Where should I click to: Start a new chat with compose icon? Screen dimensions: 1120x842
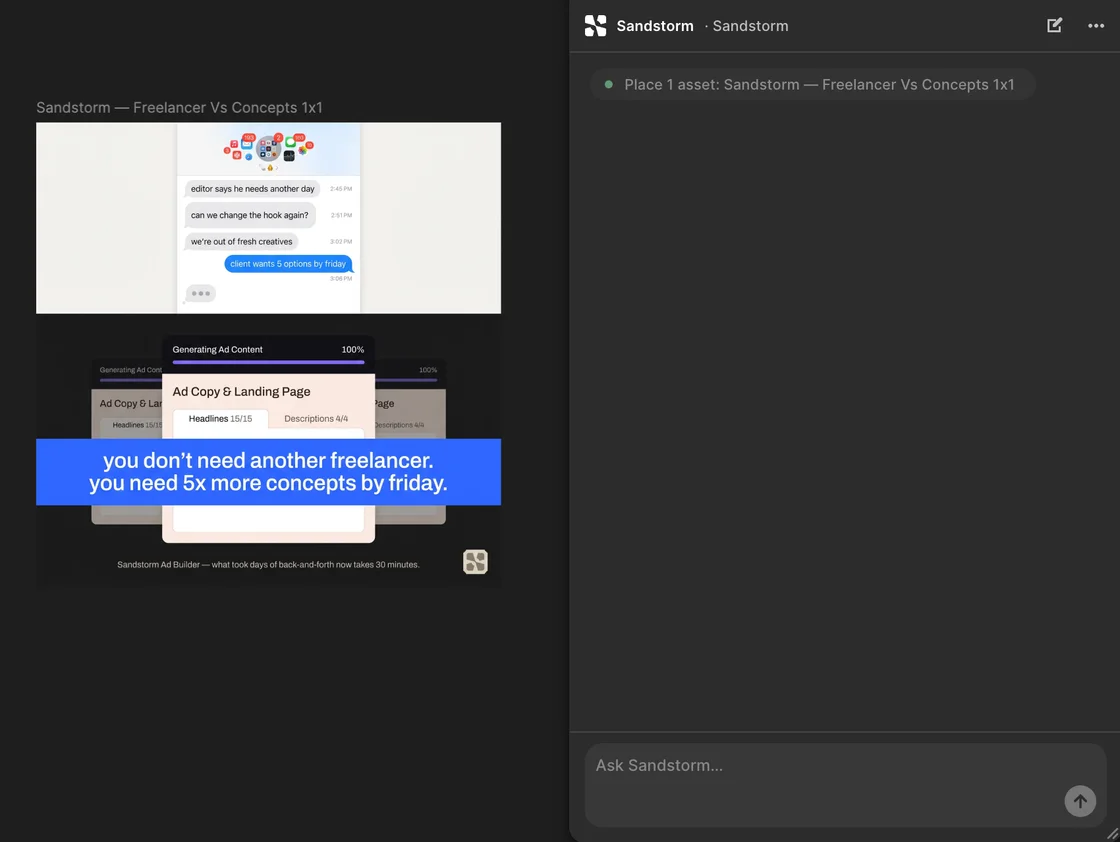click(x=1054, y=26)
